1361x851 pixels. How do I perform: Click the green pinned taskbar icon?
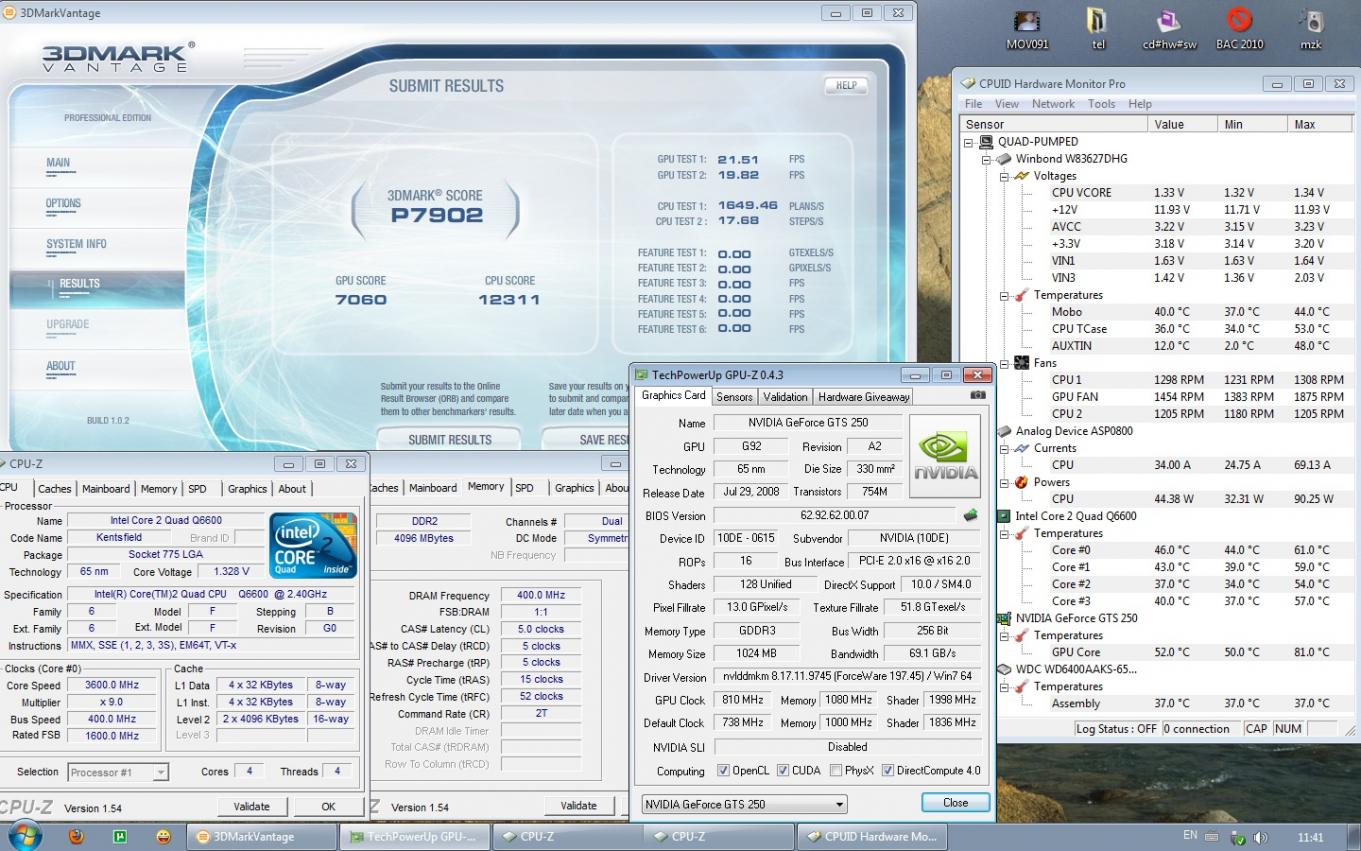coord(120,836)
